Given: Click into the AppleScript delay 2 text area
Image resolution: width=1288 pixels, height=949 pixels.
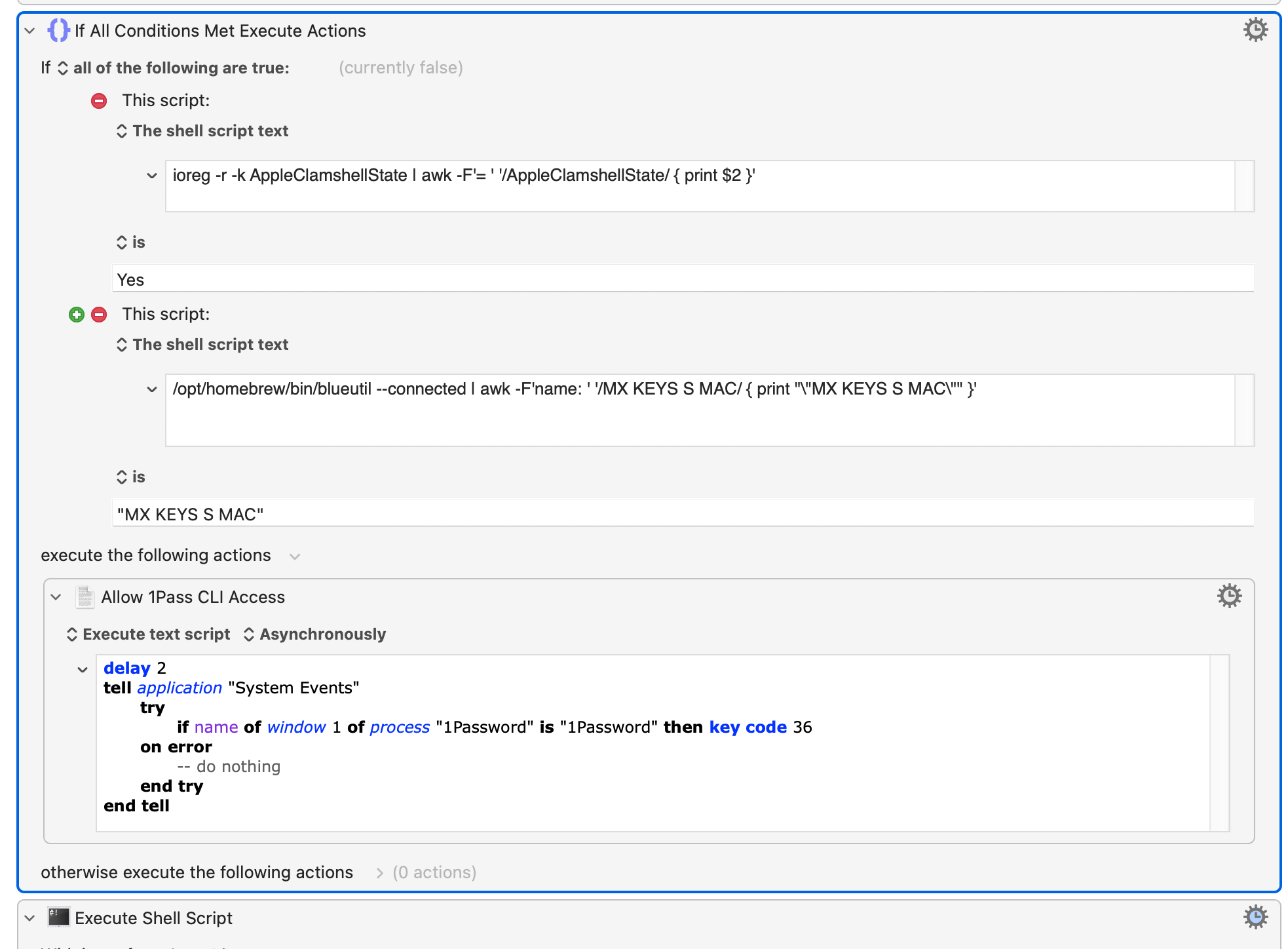Looking at the screenshot, I should coord(653,743).
